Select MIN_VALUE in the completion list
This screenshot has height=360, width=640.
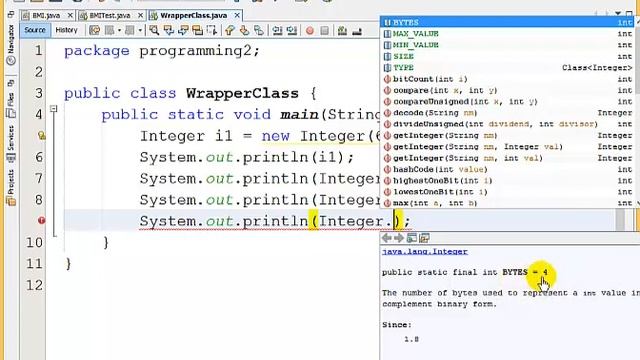pyautogui.click(x=507, y=45)
